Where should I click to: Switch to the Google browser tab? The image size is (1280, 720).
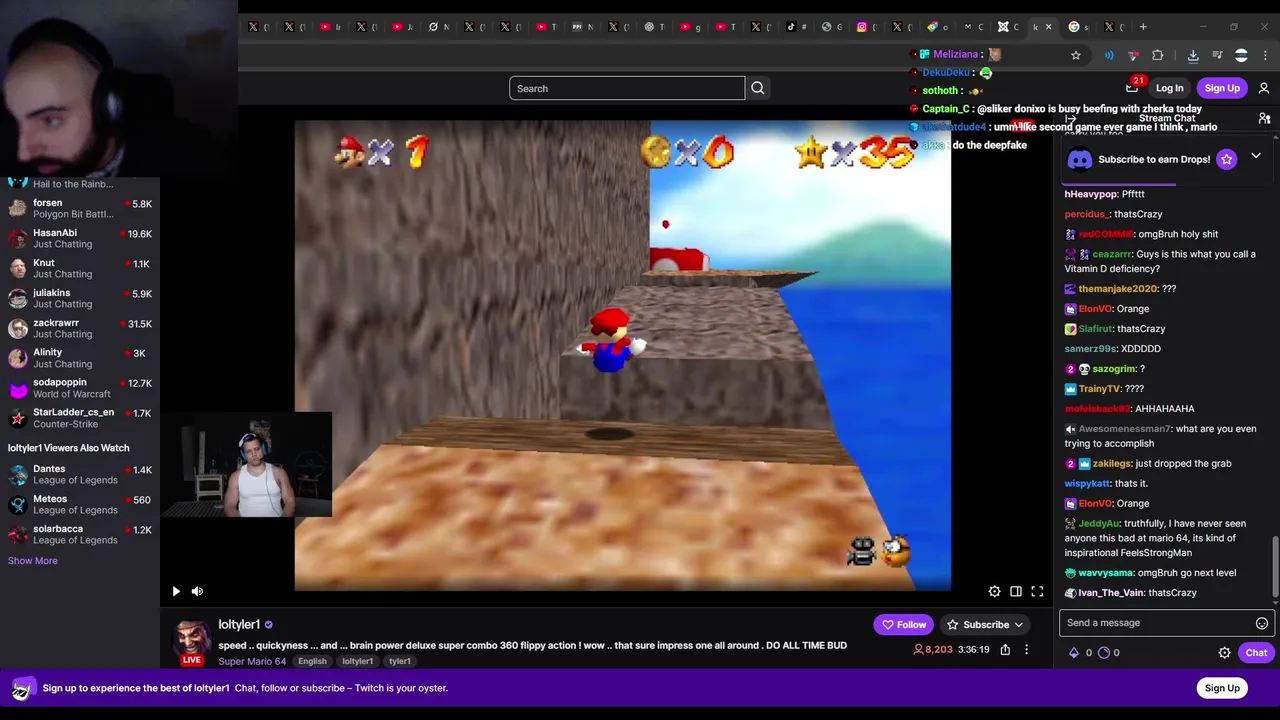click(x=1078, y=27)
